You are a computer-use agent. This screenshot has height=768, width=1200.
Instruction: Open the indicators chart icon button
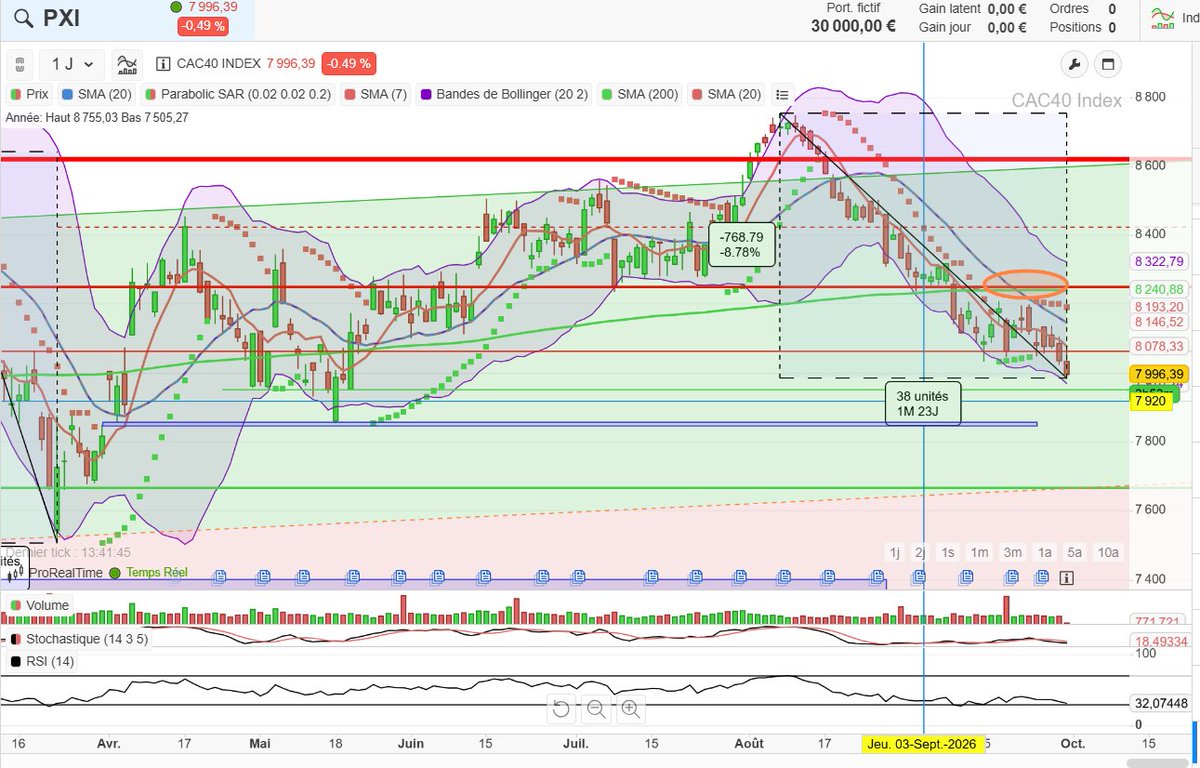pos(127,65)
